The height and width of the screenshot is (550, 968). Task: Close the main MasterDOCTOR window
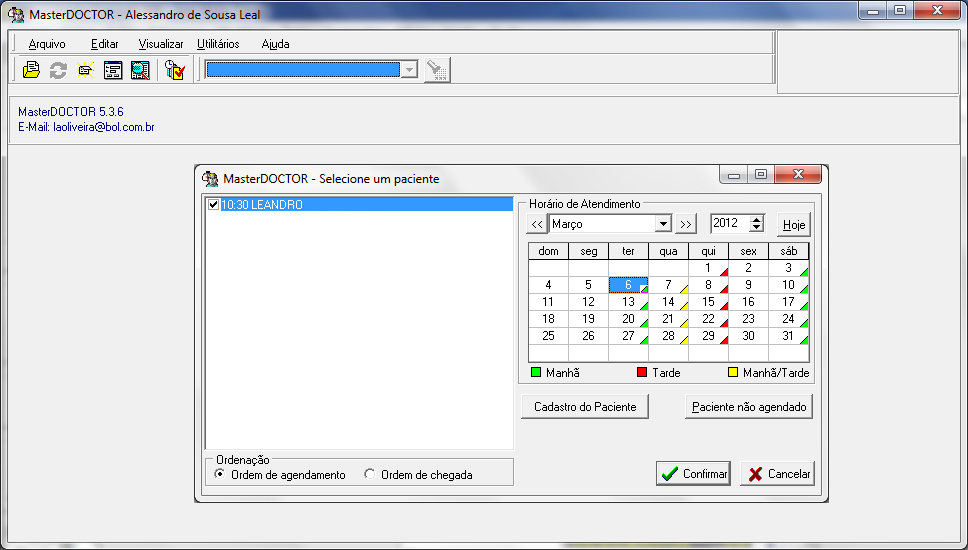coord(937,10)
